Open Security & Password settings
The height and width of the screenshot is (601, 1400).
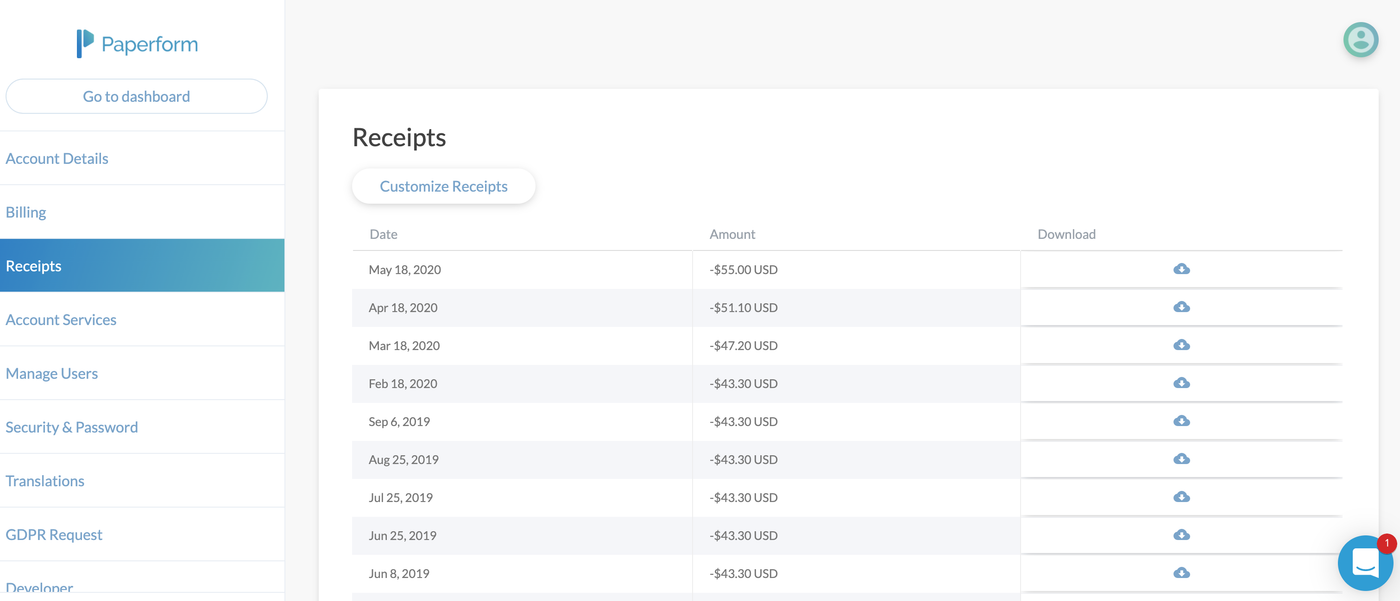coord(71,426)
